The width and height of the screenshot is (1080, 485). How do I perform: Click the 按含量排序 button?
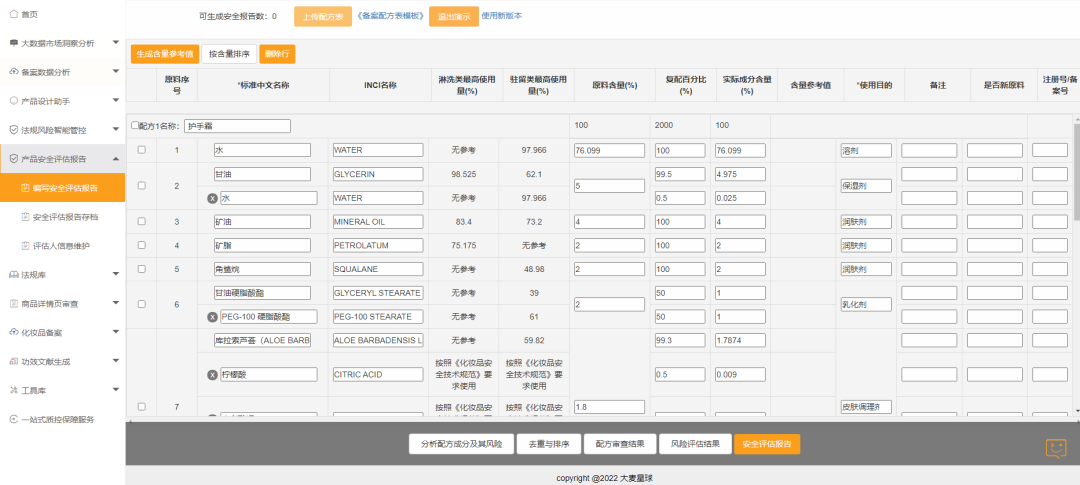point(229,54)
